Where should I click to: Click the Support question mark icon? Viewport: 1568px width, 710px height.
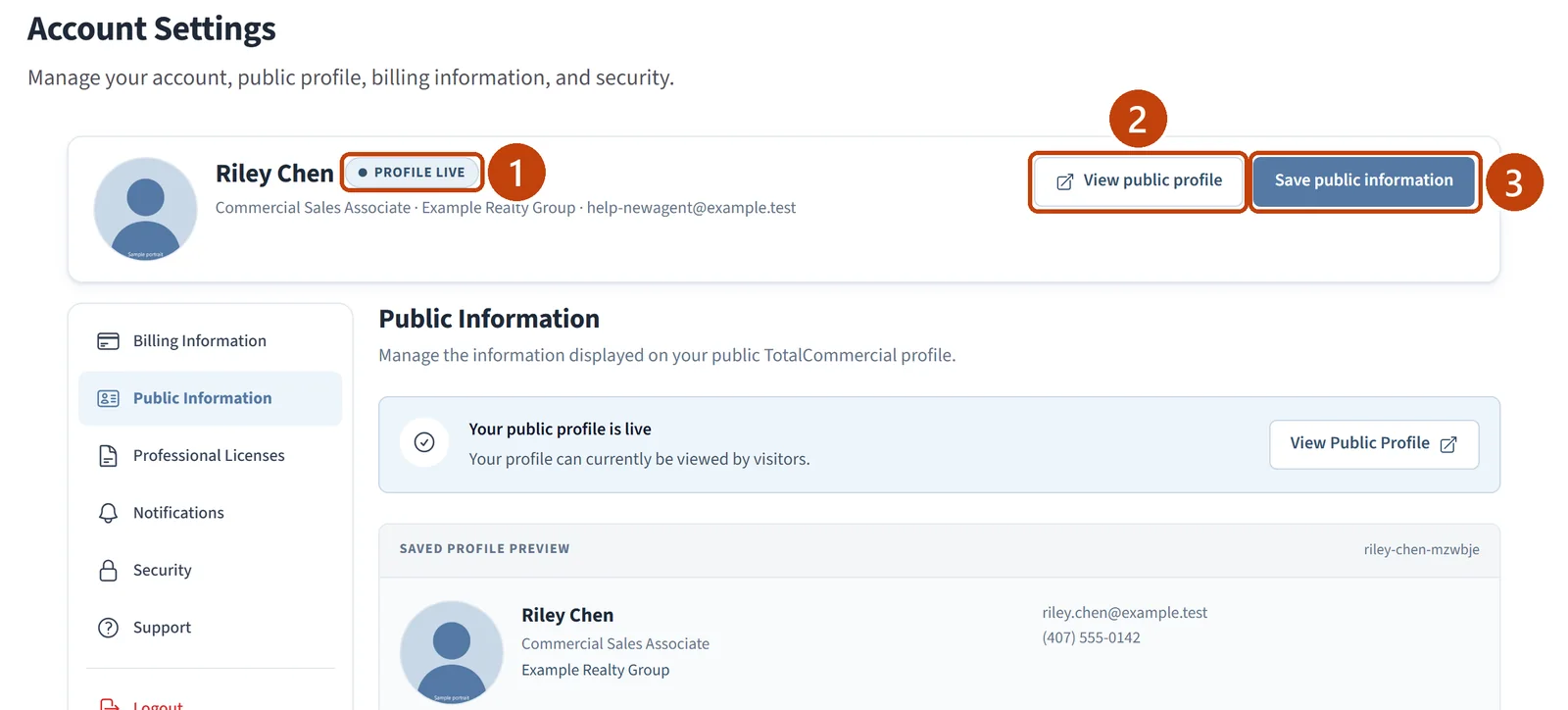108,628
